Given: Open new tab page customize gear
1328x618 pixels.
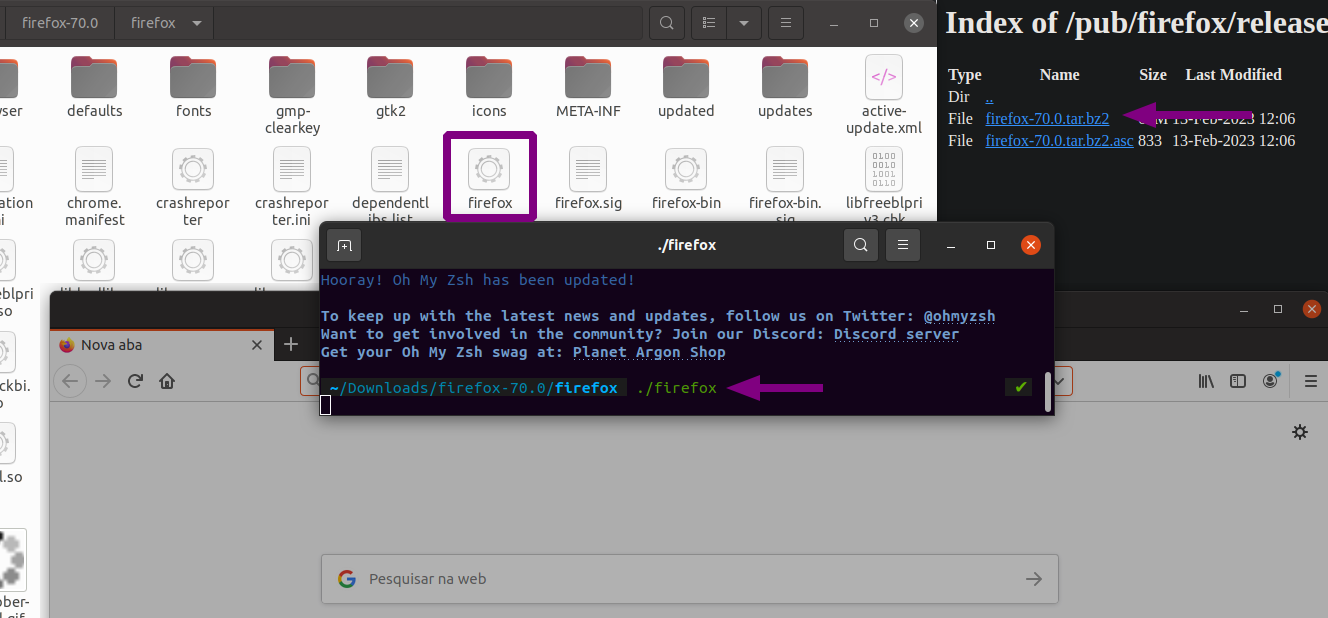Looking at the screenshot, I should 1299,432.
